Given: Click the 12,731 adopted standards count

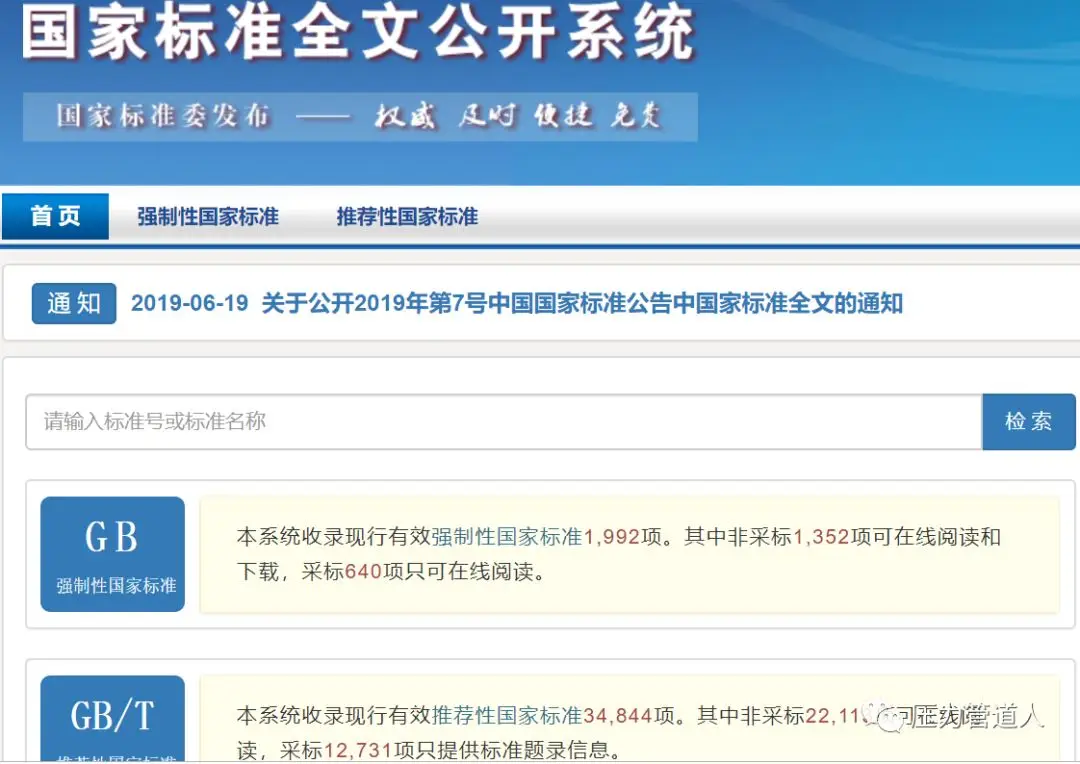Looking at the screenshot, I should click(358, 750).
